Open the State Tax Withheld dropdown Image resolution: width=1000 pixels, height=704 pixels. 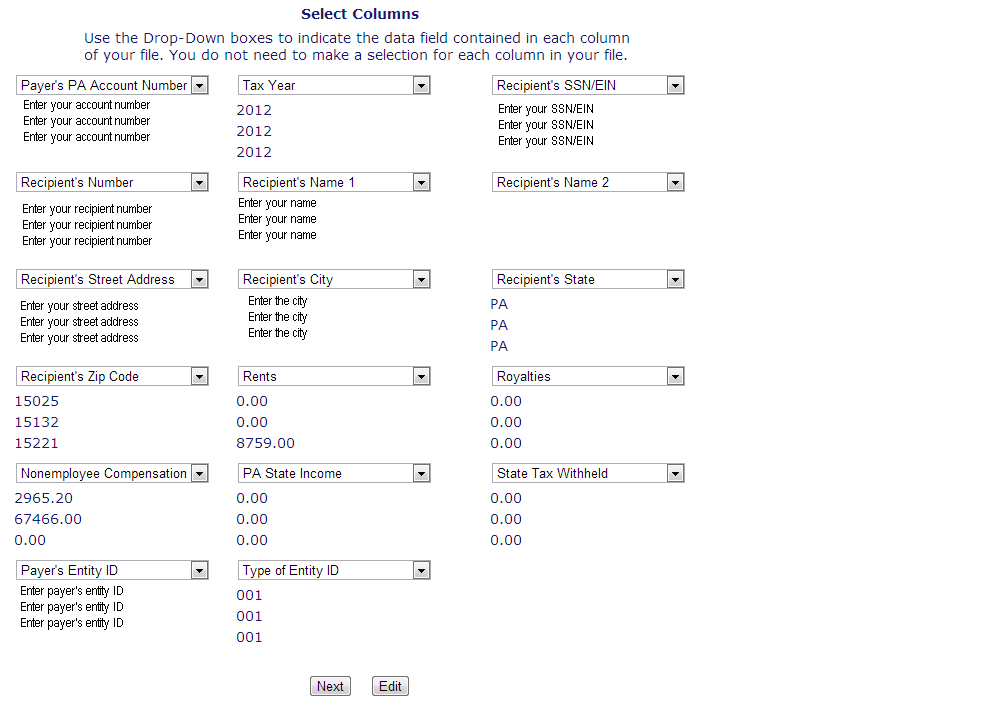click(675, 473)
